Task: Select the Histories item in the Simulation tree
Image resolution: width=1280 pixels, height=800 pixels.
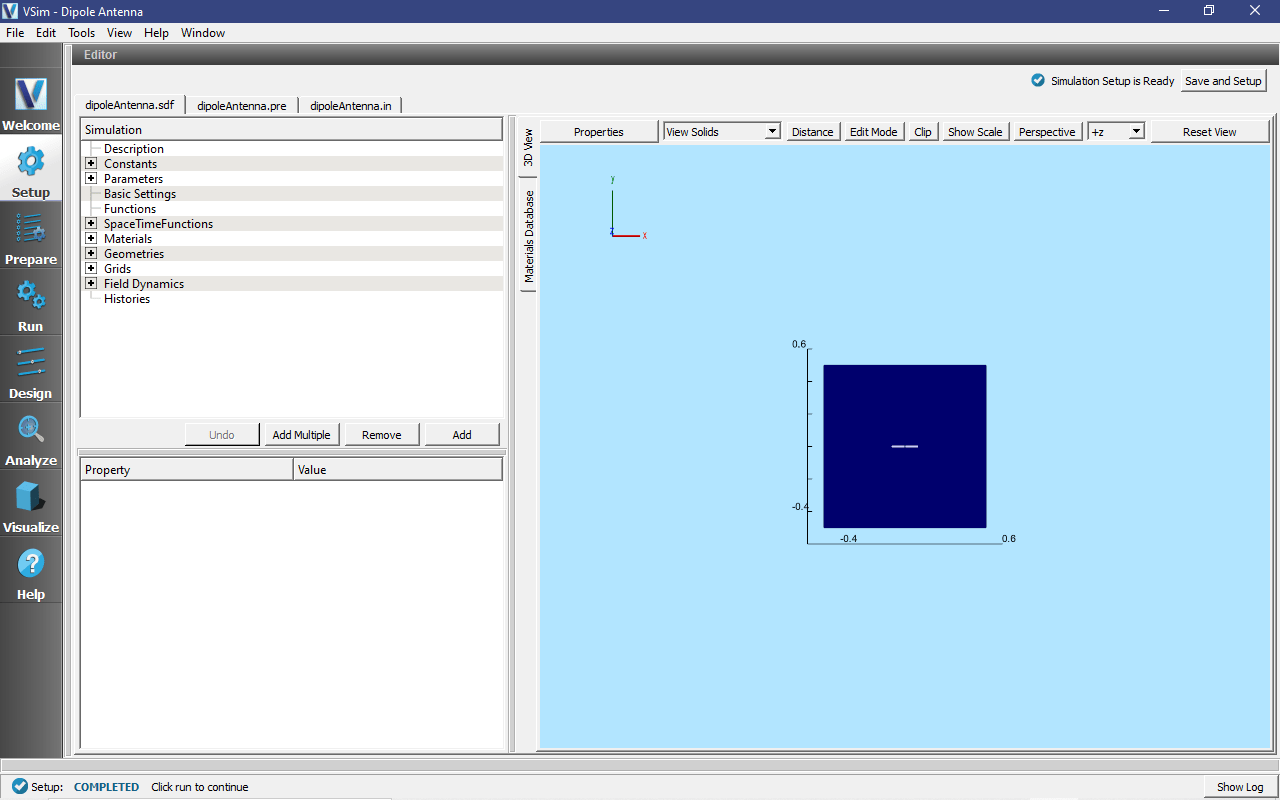Action: point(127,298)
